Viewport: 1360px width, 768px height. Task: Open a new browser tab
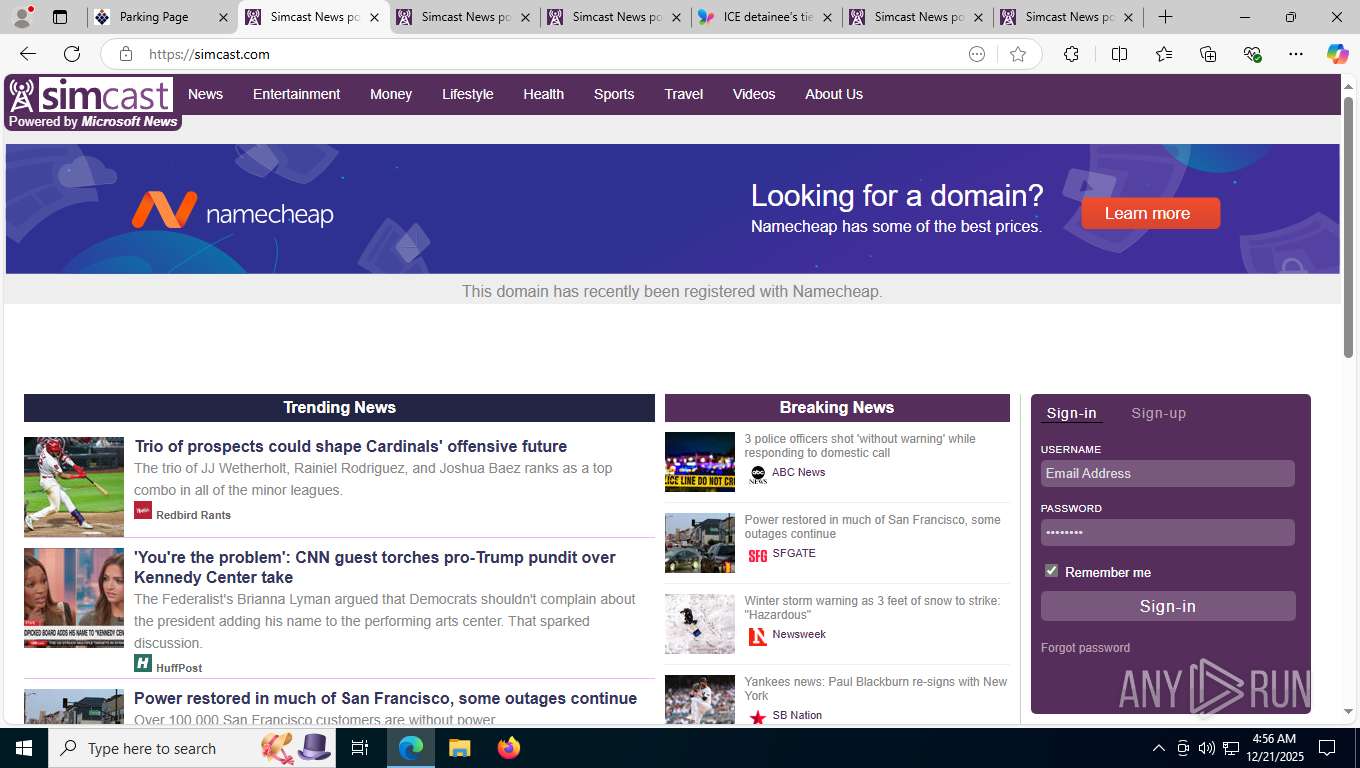coord(1165,17)
